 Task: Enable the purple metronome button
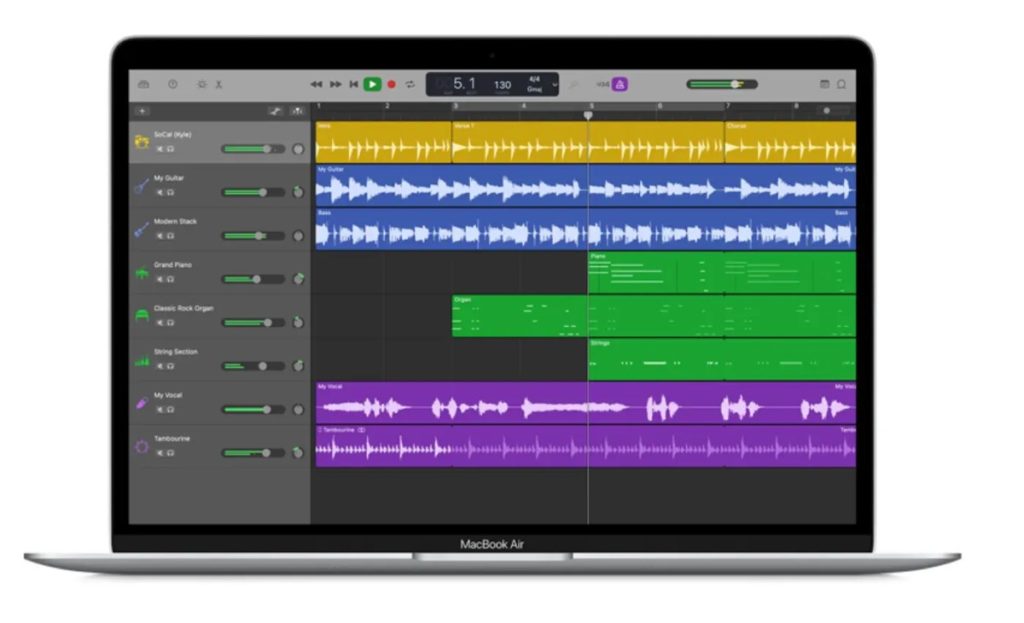coord(620,85)
